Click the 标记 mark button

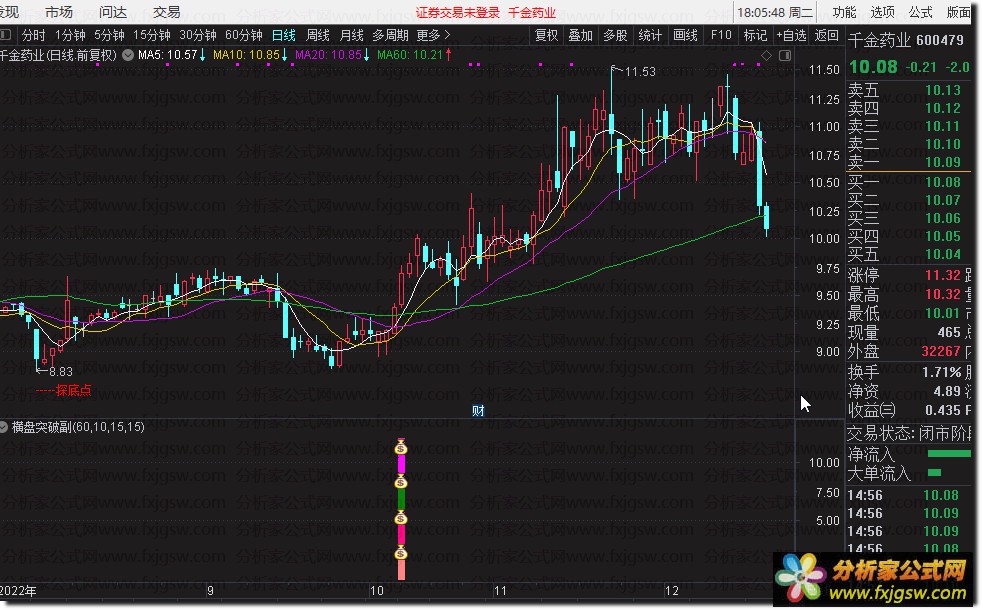(755, 35)
